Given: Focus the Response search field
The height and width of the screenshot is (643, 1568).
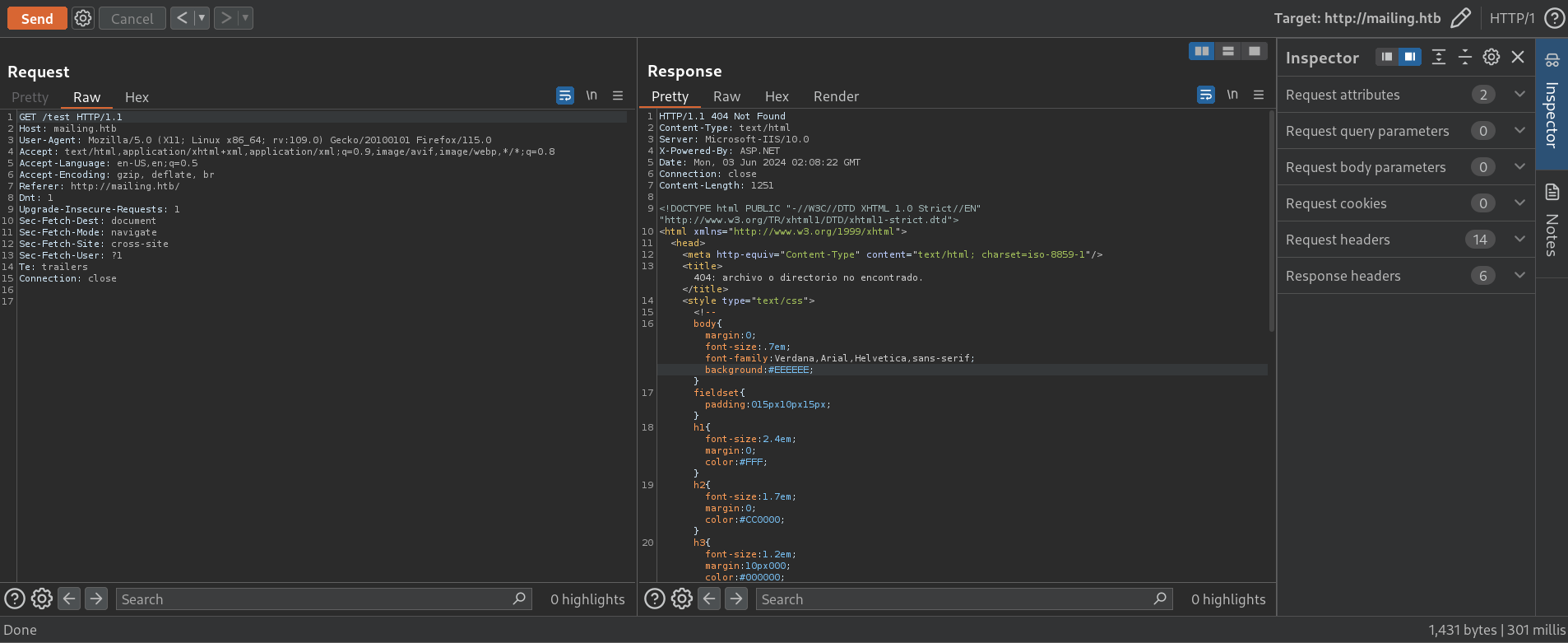Looking at the screenshot, I should 964,599.
